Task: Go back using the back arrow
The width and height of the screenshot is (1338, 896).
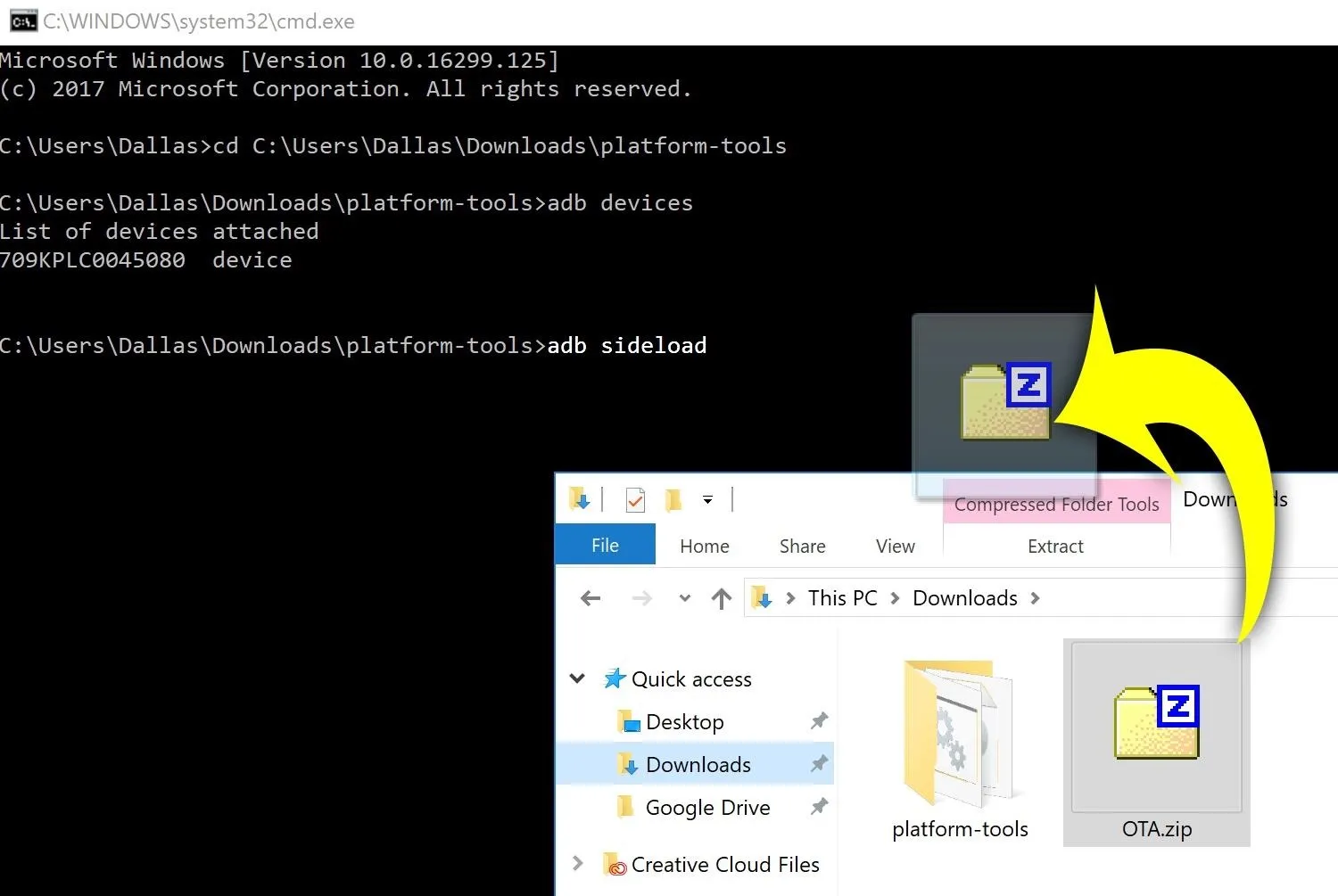Action: point(591,598)
